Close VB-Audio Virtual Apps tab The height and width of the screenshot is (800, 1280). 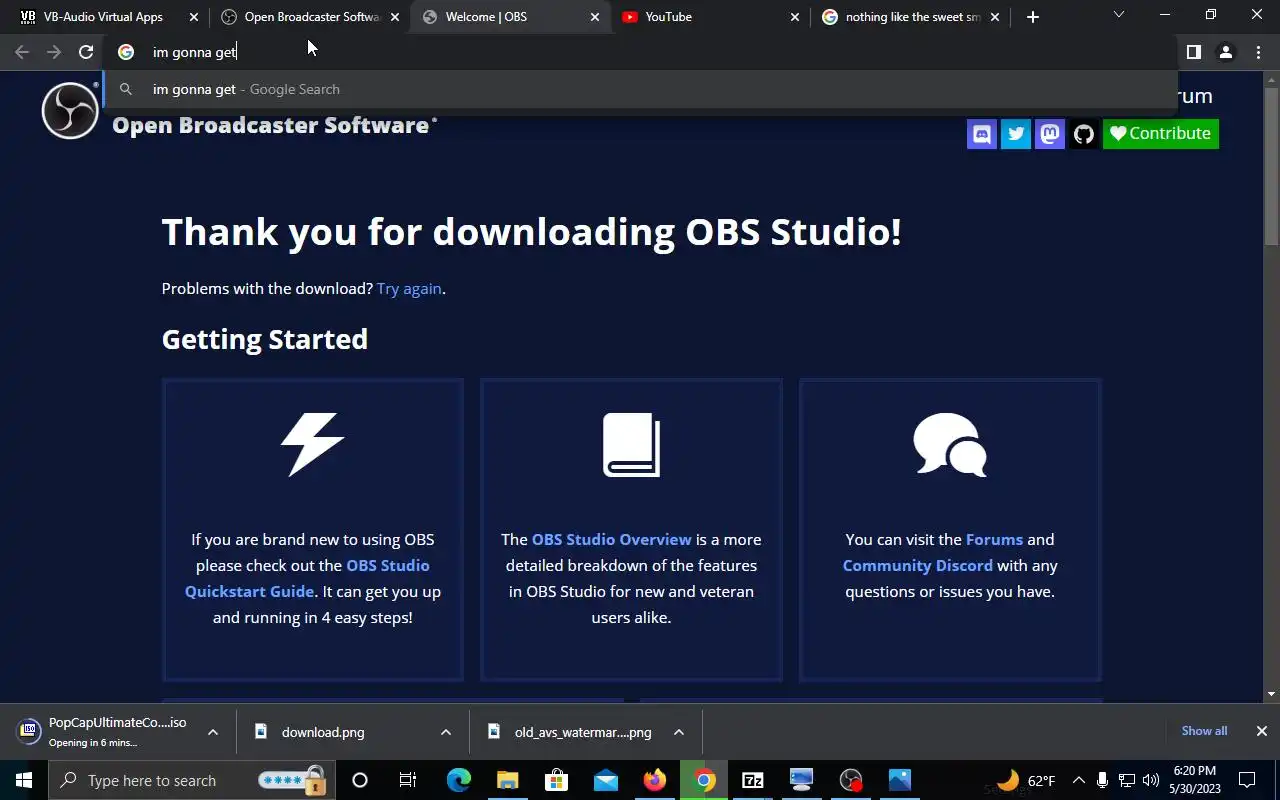coord(193,17)
